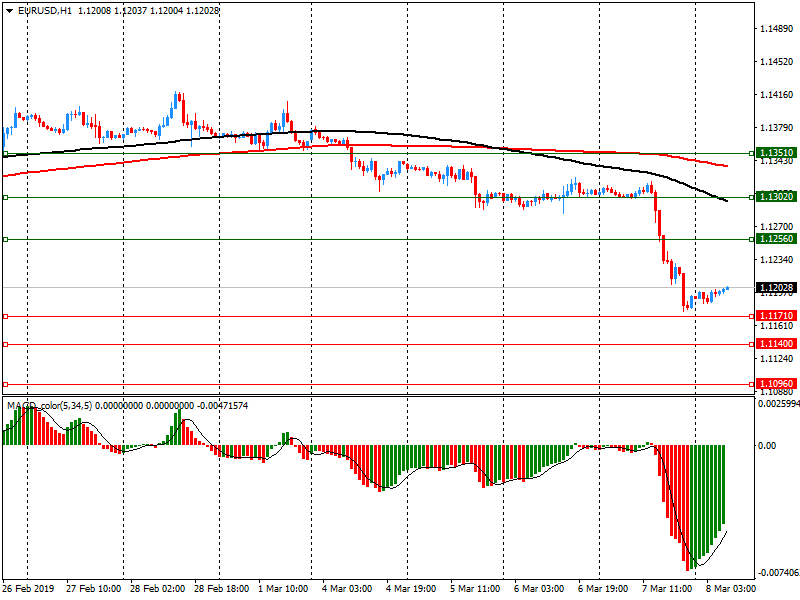800x600 pixels.
Task: Click the 1.12340 price axis value
Action: point(777,260)
